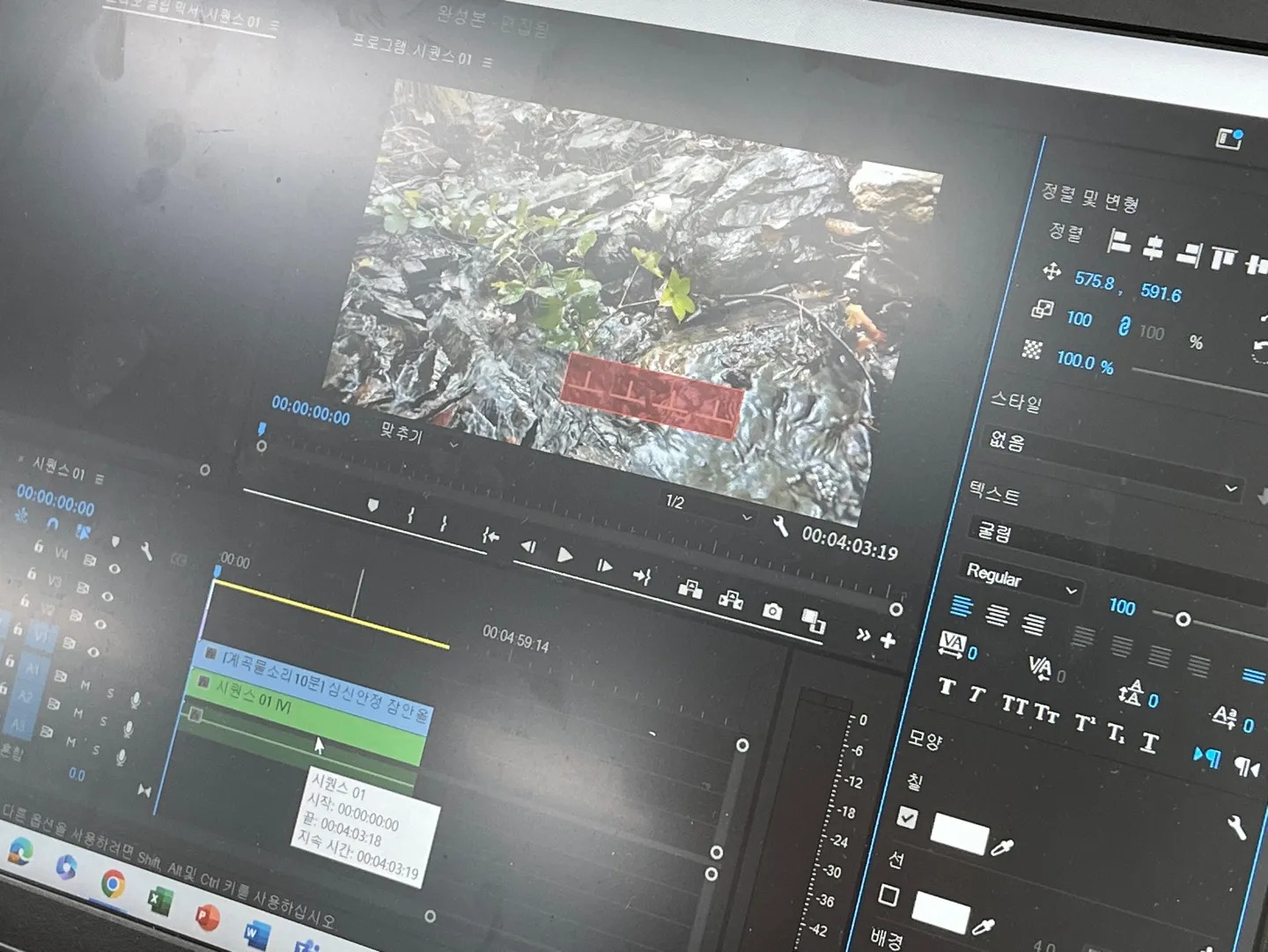Click the A1 voice-over record microphone
Viewport: 1268px width, 952px height.
136,699
